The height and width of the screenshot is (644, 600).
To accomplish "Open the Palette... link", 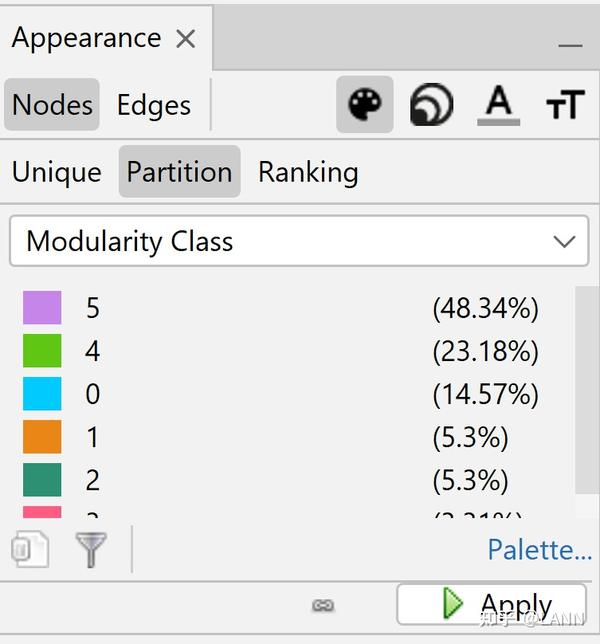I will (x=540, y=549).
